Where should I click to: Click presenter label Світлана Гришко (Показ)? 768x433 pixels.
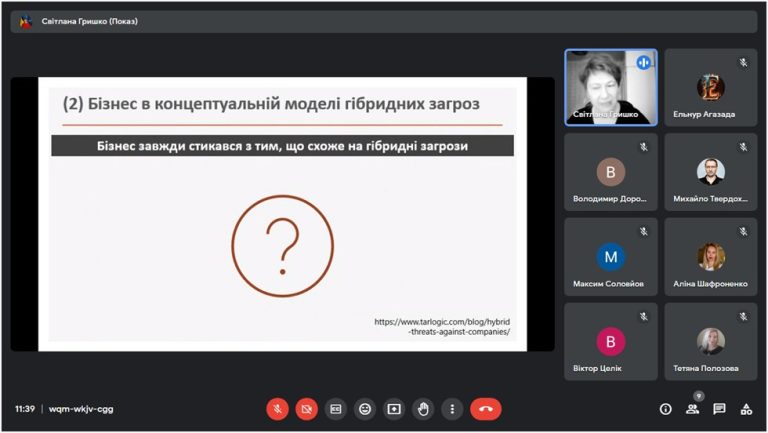point(90,21)
